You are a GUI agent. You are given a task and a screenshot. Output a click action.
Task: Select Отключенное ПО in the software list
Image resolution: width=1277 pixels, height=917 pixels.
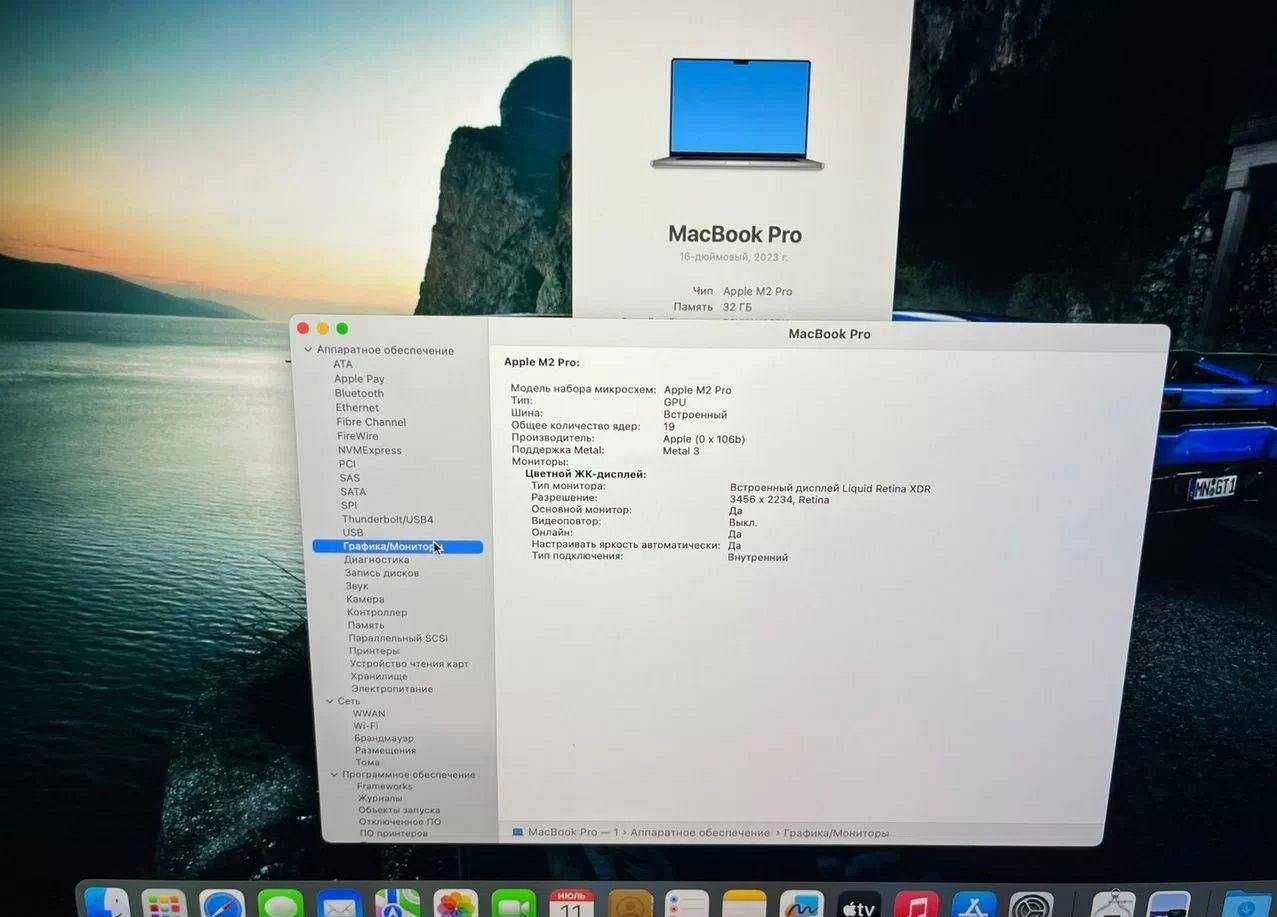pos(400,821)
